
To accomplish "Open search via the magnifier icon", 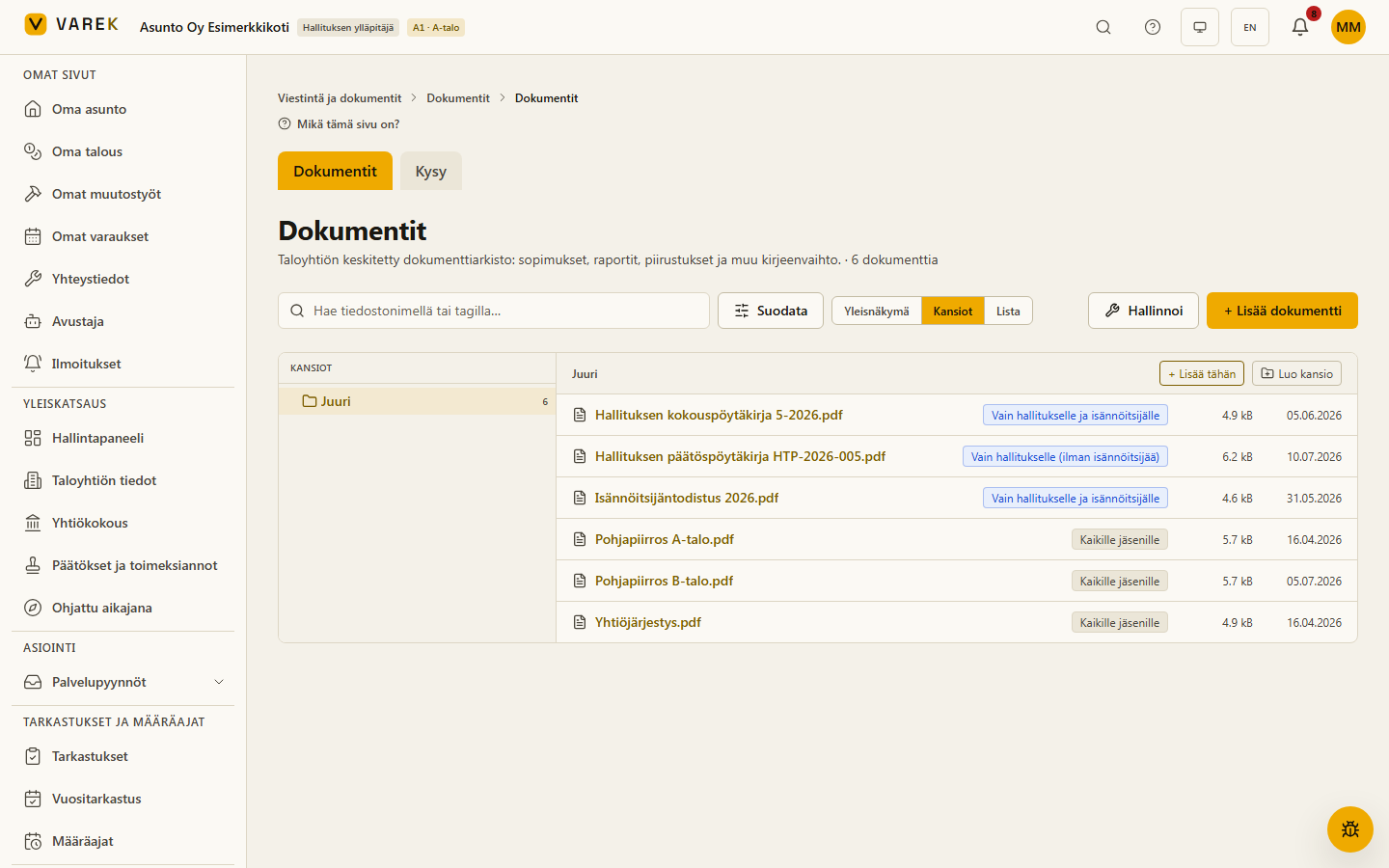I will click(x=1103, y=27).
